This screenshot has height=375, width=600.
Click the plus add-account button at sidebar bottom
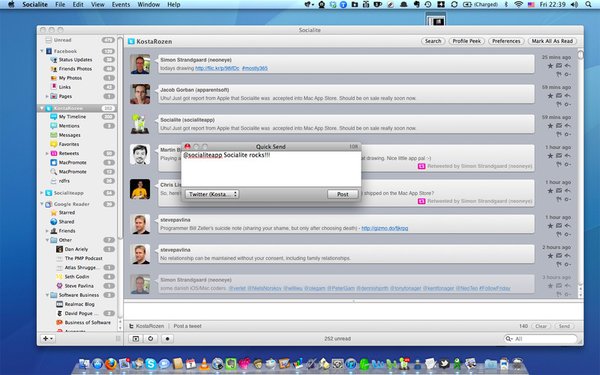[48, 339]
